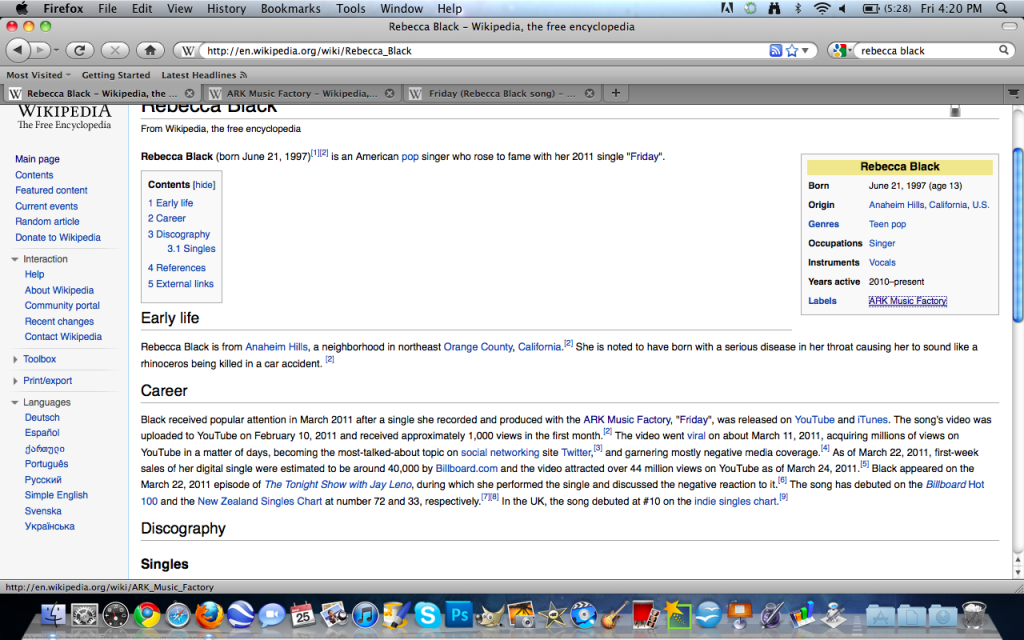
Task: Open the Latest Headlines bookmark feed
Action: coord(204,75)
